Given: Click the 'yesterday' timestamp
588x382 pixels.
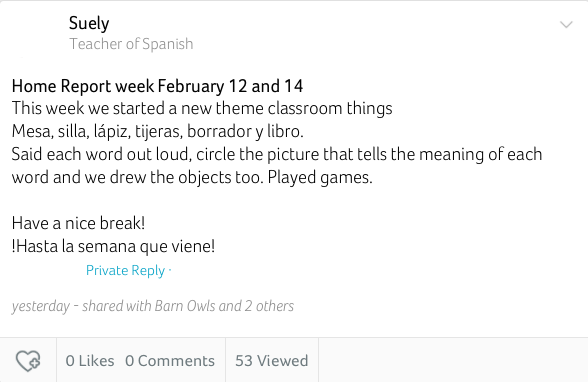Looking at the screenshot, I should point(40,306).
